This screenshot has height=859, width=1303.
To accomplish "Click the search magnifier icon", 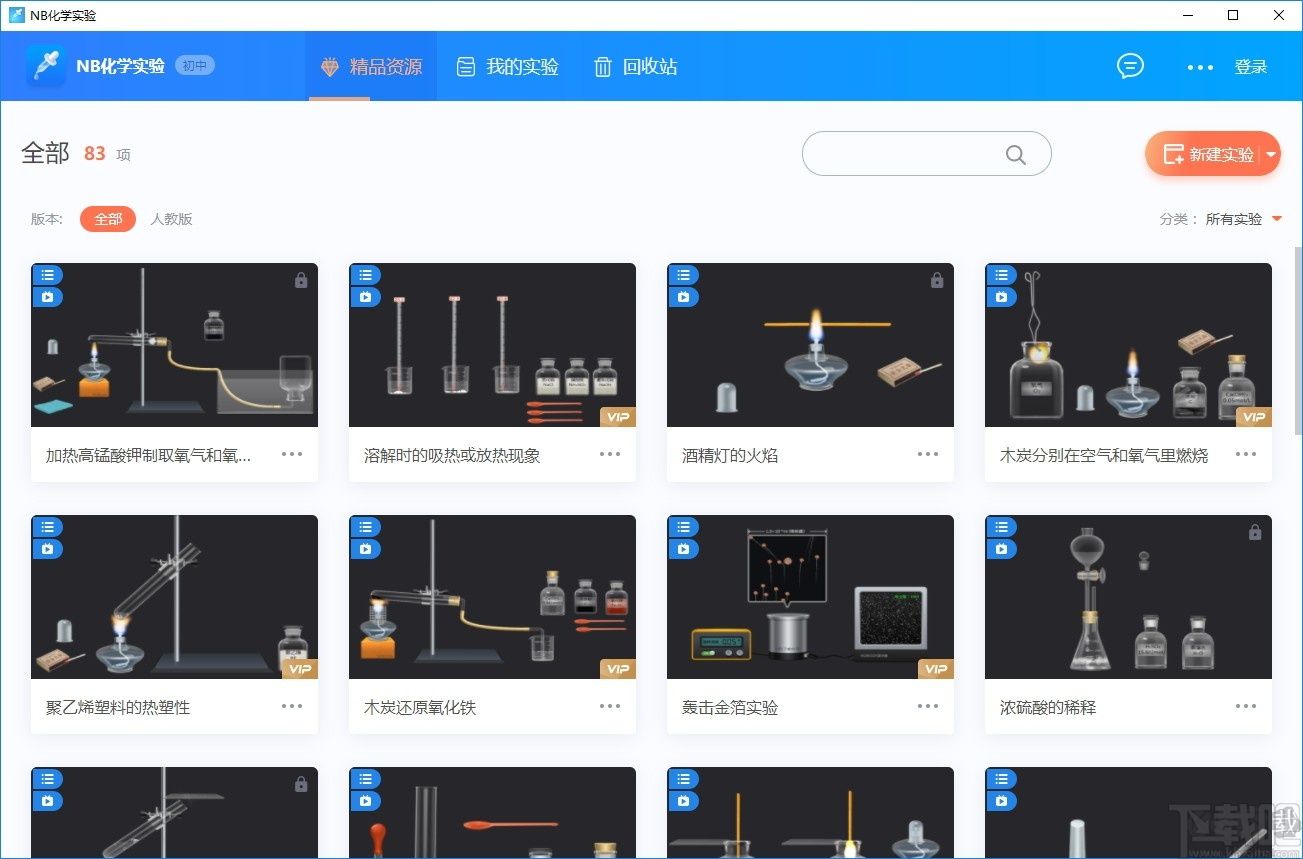I will click(1015, 154).
